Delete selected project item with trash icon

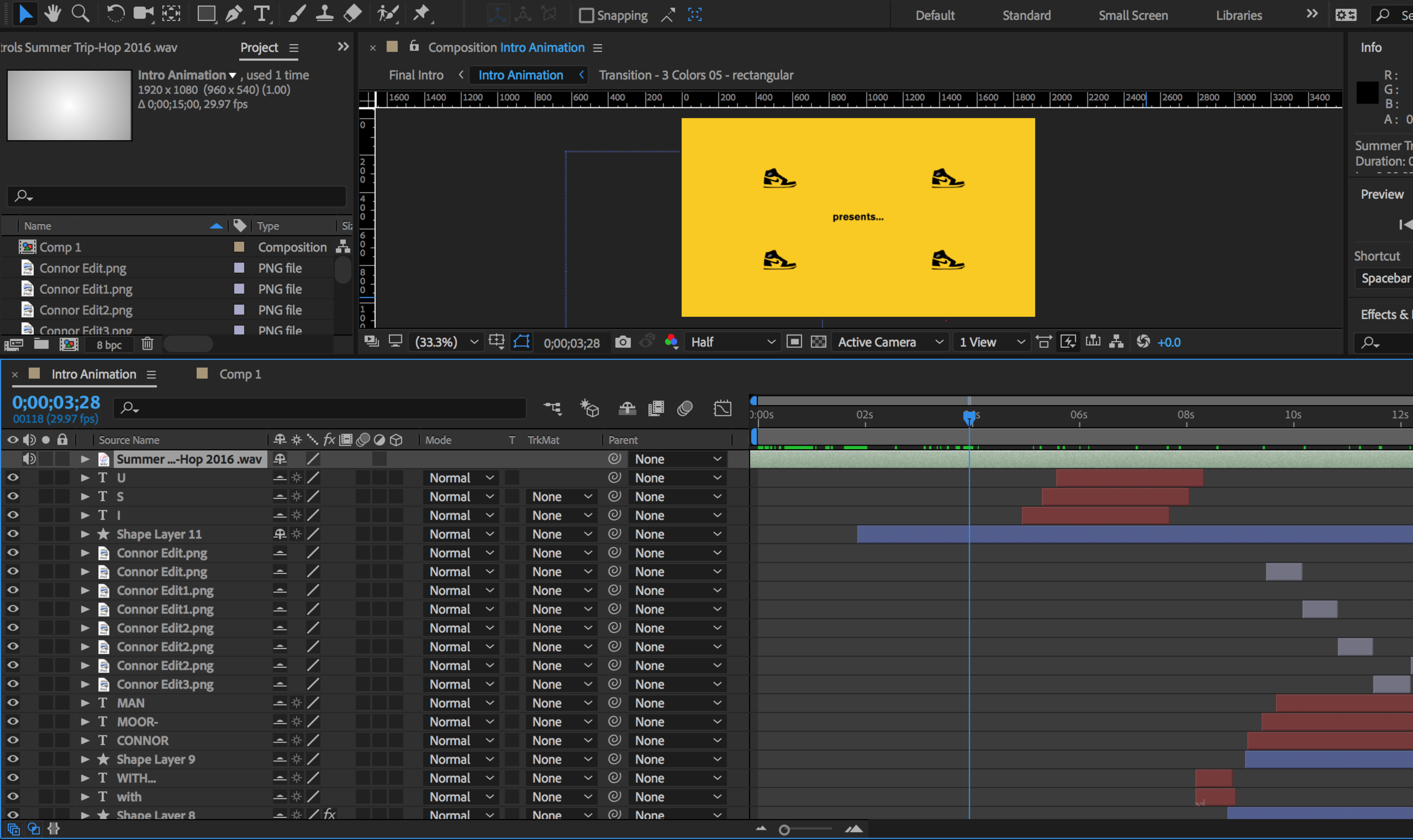[x=148, y=344]
